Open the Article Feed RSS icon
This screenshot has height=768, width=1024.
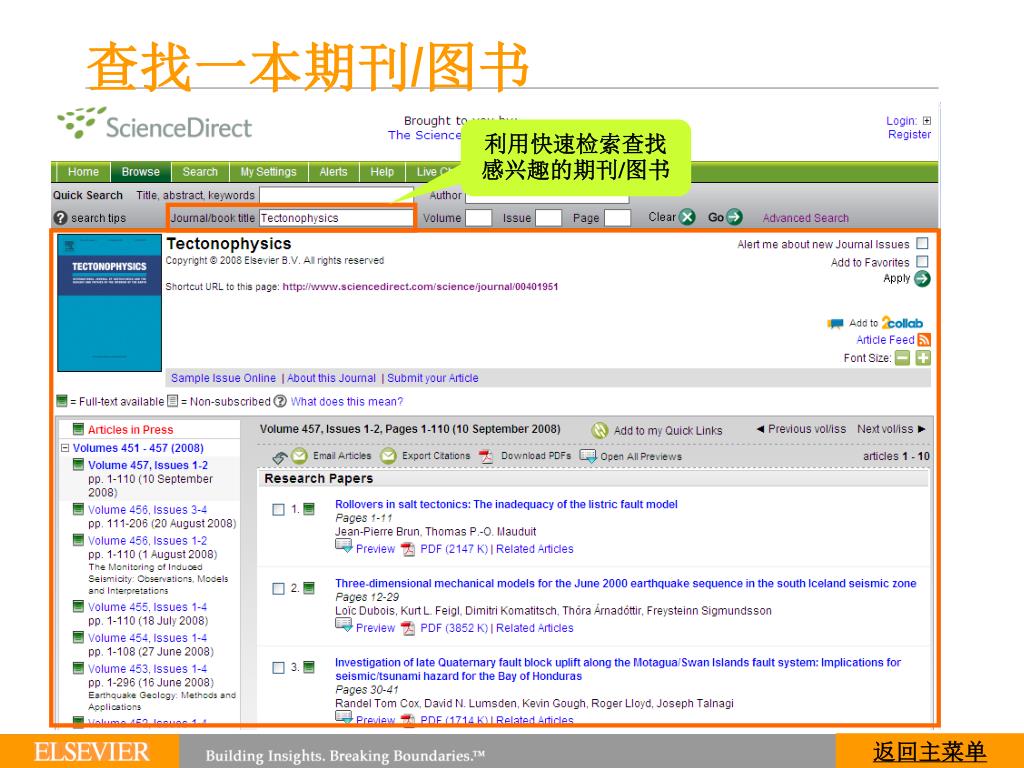pos(923,340)
